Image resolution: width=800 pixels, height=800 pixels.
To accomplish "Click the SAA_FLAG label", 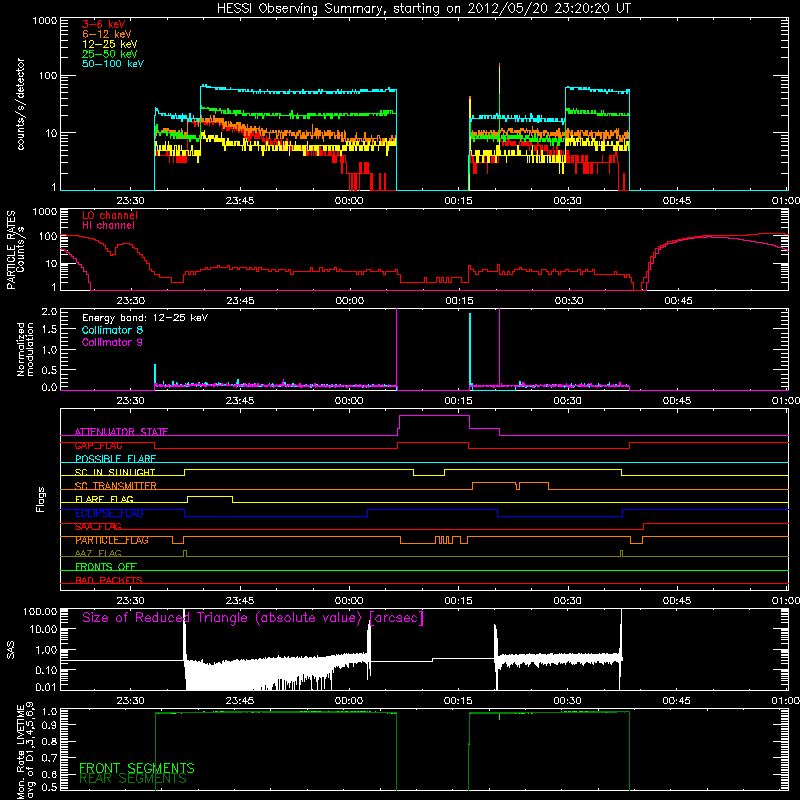I will [98, 527].
